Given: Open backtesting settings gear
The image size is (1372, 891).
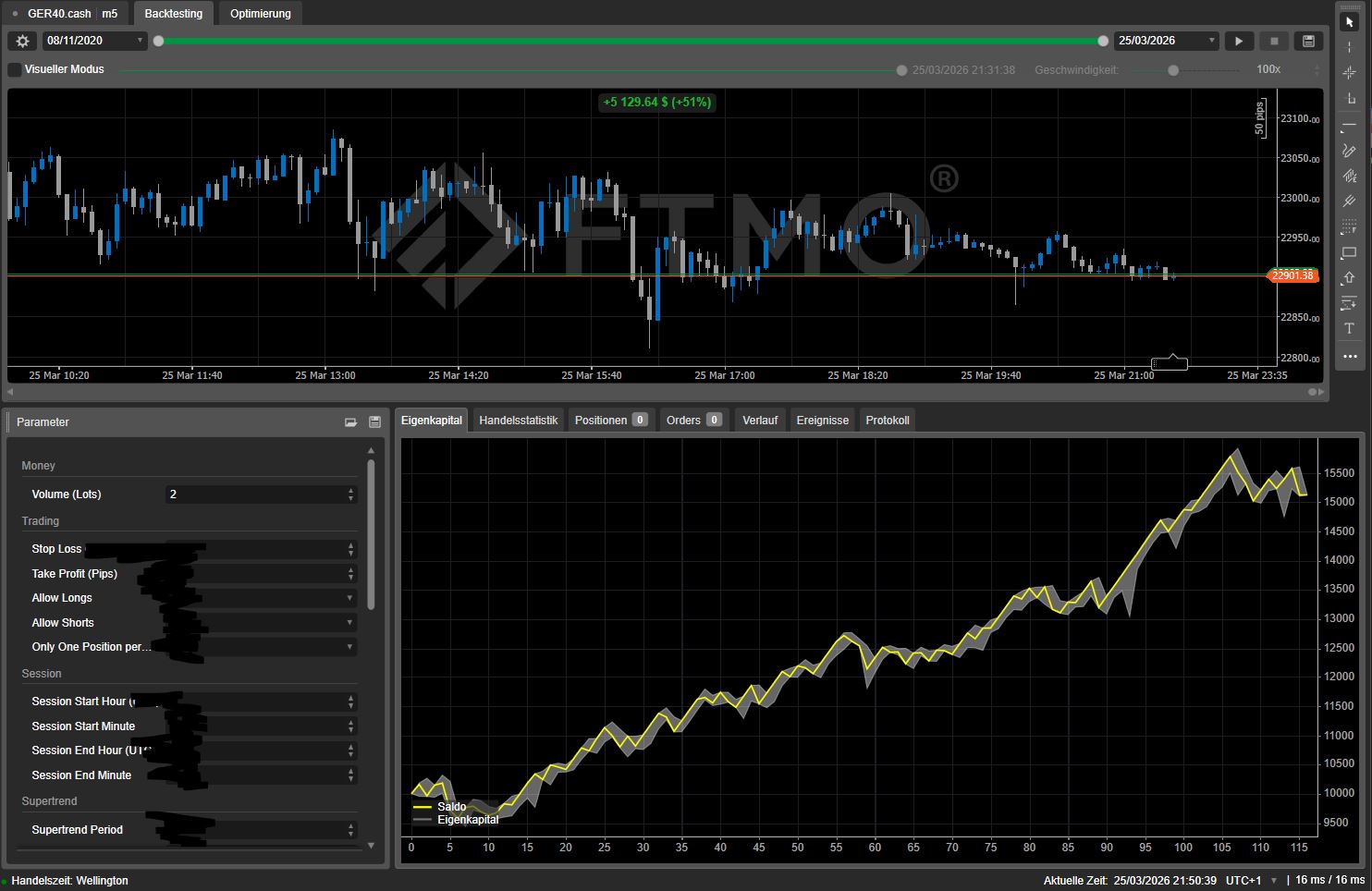Looking at the screenshot, I should click(x=23, y=41).
